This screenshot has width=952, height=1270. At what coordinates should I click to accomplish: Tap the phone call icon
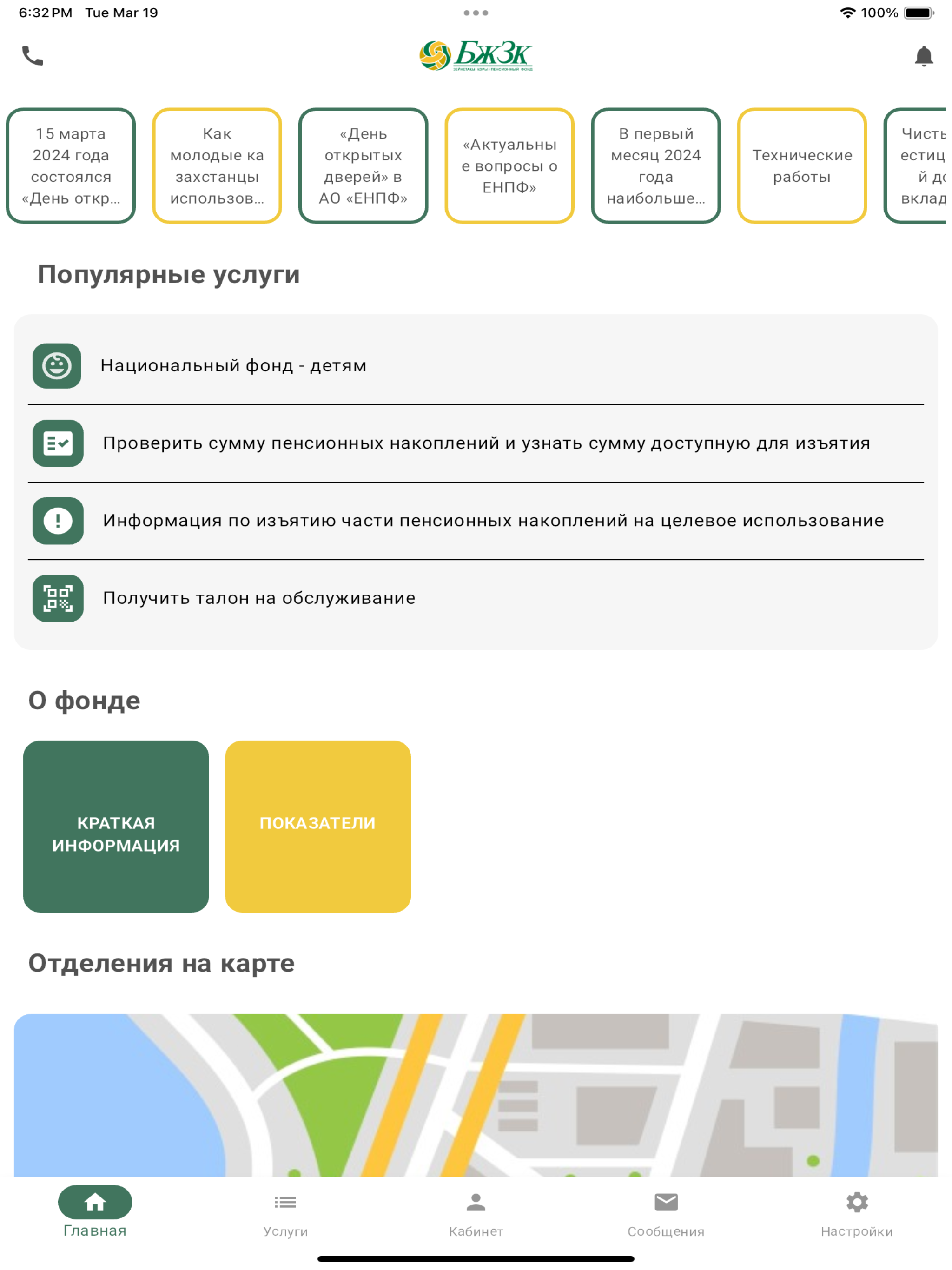pos(33,56)
